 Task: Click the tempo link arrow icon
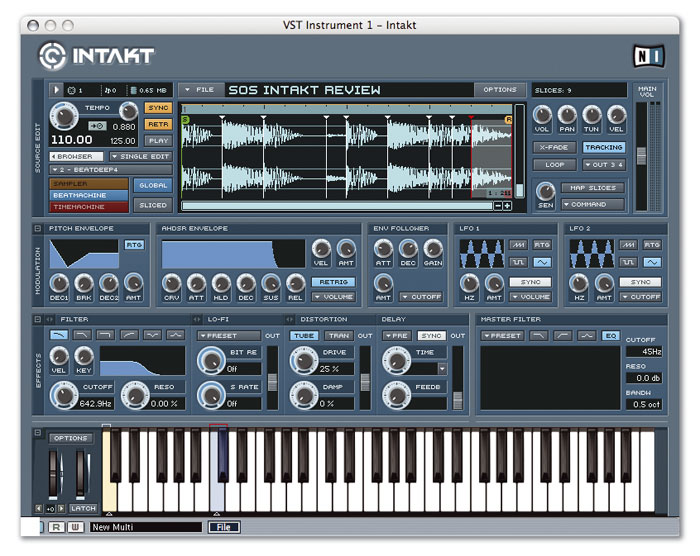click(x=98, y=126)
